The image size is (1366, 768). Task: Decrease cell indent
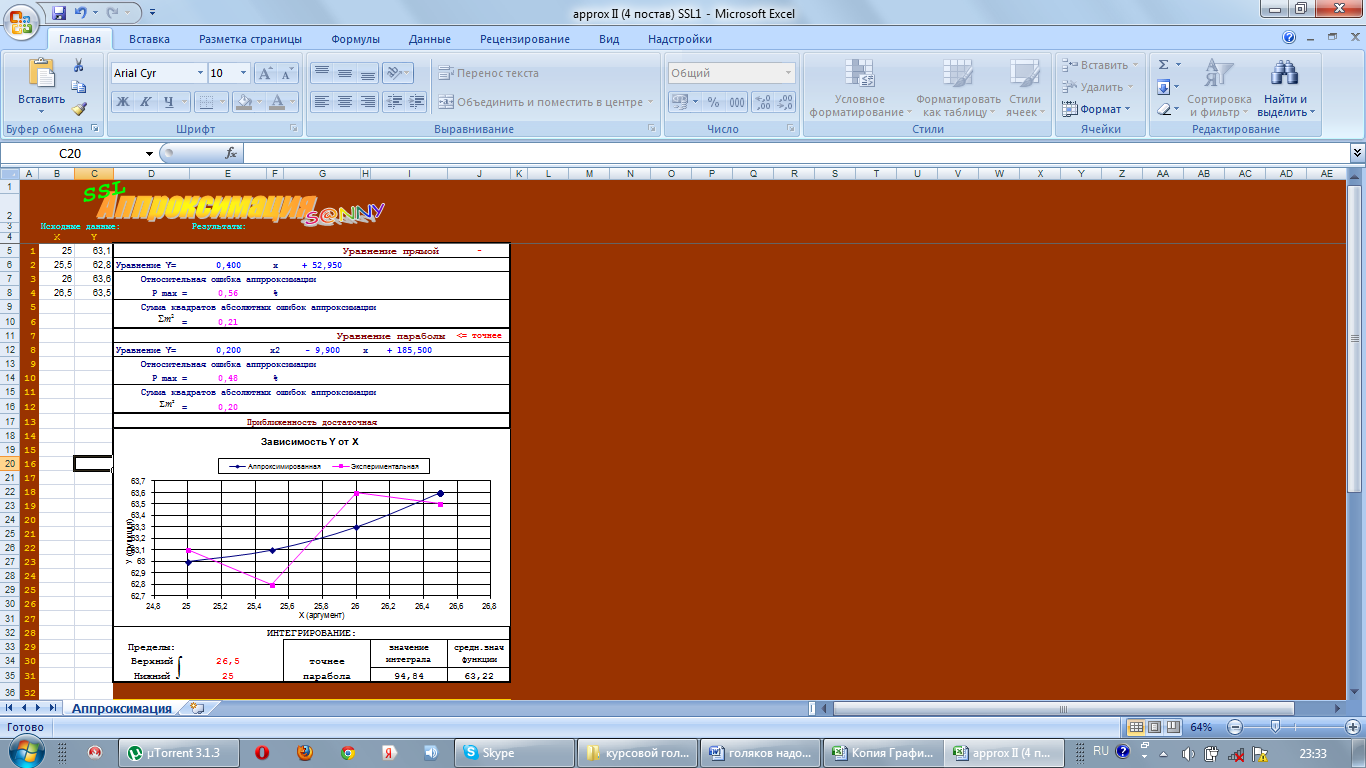point(393,101)
